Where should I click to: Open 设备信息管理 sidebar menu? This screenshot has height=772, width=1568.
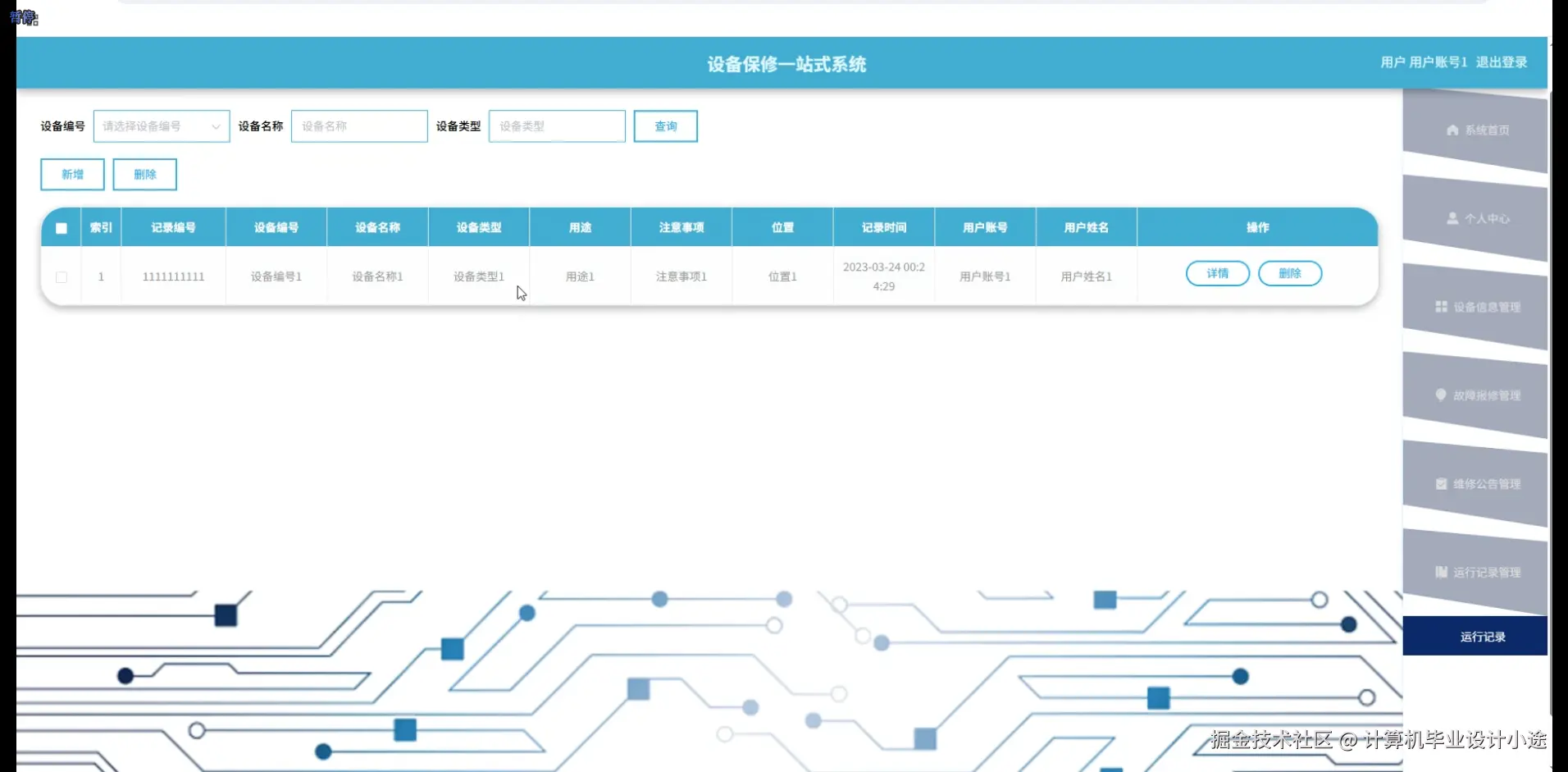1475,307
